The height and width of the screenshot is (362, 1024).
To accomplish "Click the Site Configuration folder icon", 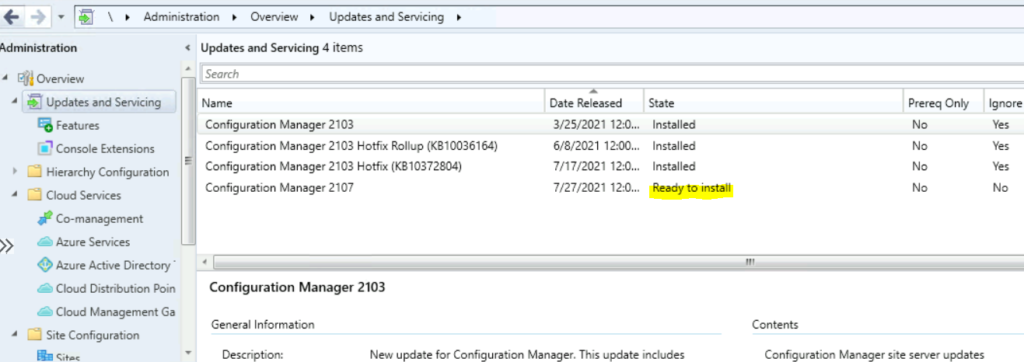I will (35, 335).
